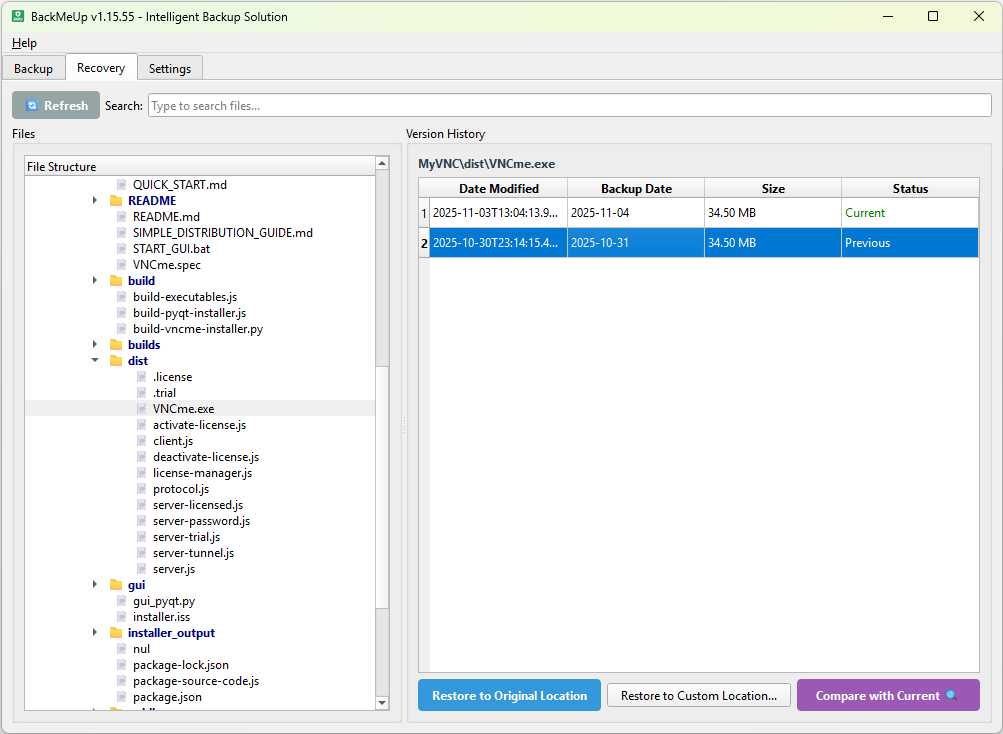The image size is (1003, 734).
Task: Click the file icon beside server.js
Action: click(x=141, y=568)
